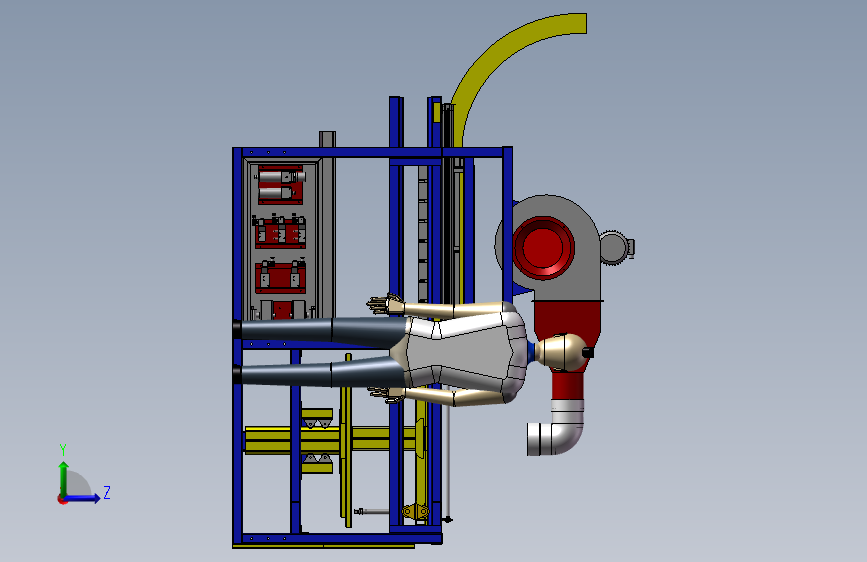Select the red circular blower inlet

point(543,247)
